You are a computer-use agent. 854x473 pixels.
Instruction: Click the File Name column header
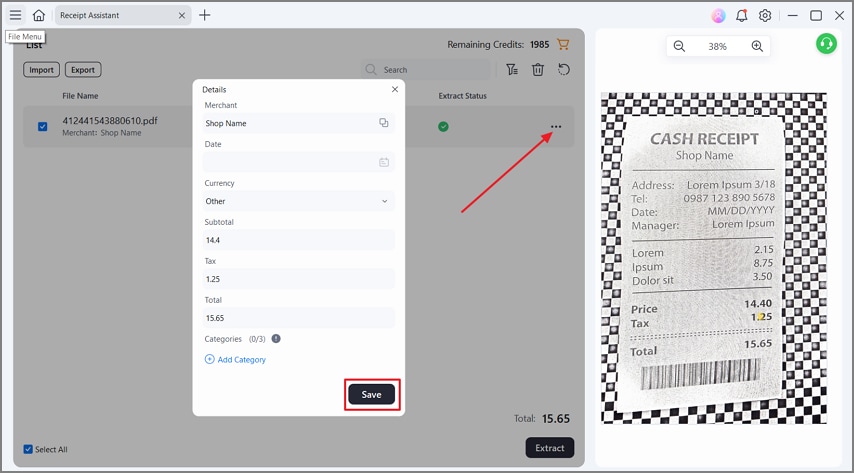coord(80,96)
